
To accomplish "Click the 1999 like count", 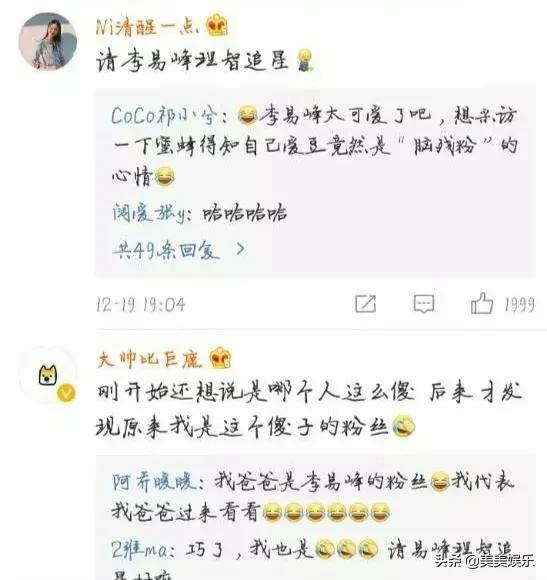I will point(520,305).
